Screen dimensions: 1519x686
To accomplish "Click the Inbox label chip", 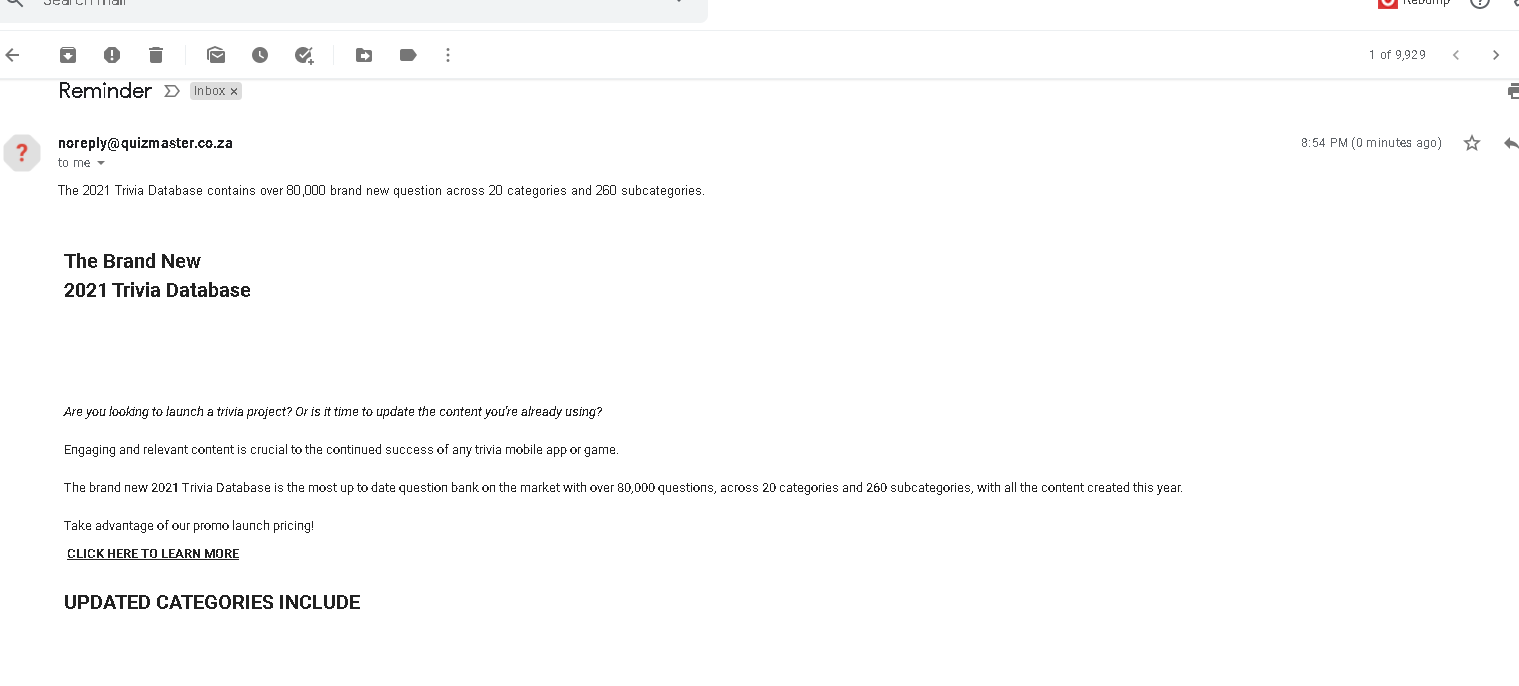I will click(x=210, y=91).
